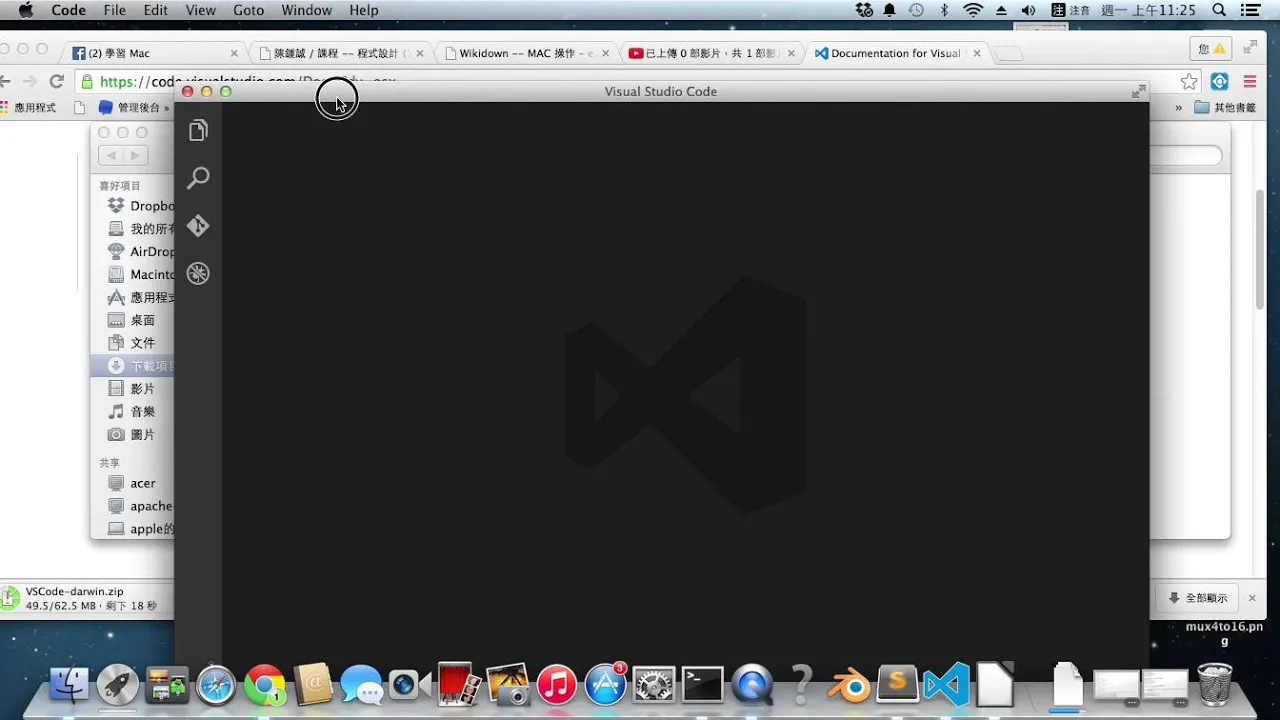Select 桌面 in the Finder sidebar
Image resolution: width=1280 pixels, height=720 pixels.
point(132,320)
